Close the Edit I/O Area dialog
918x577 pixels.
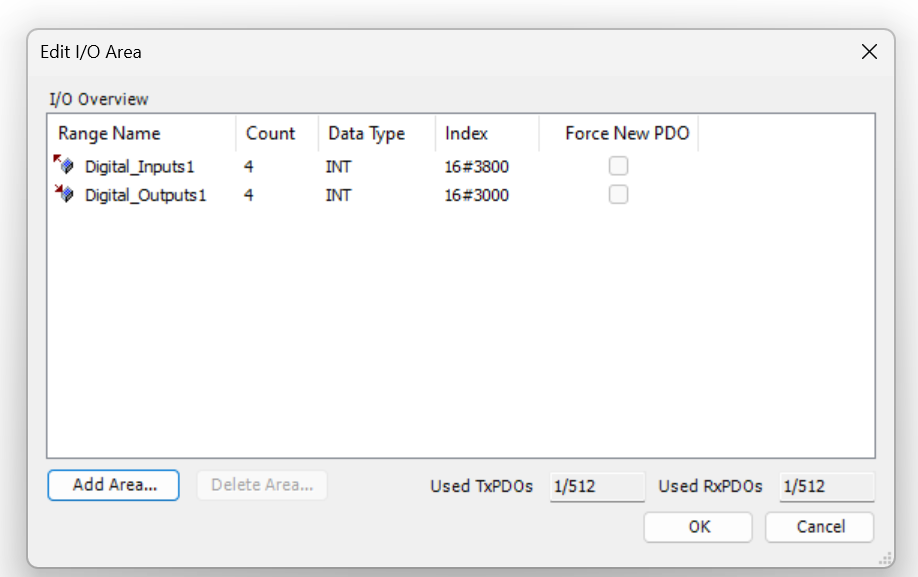click(x=869, y=51)
